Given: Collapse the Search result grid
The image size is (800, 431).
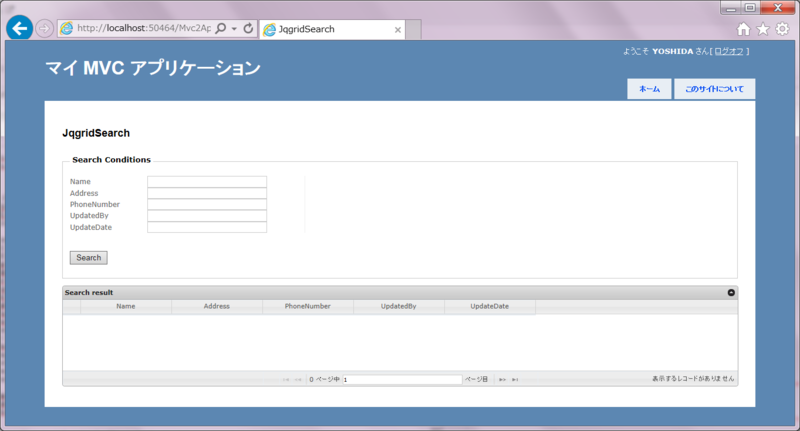Looking at the screenshot, I should pyautogui.click(x=731, y=292).
